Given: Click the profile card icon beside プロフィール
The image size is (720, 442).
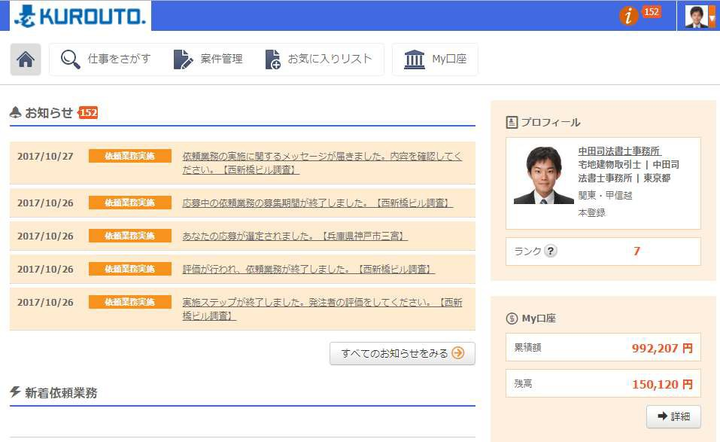Looking at the screenshot, I should pyautogui.click(x=512, y=122).
